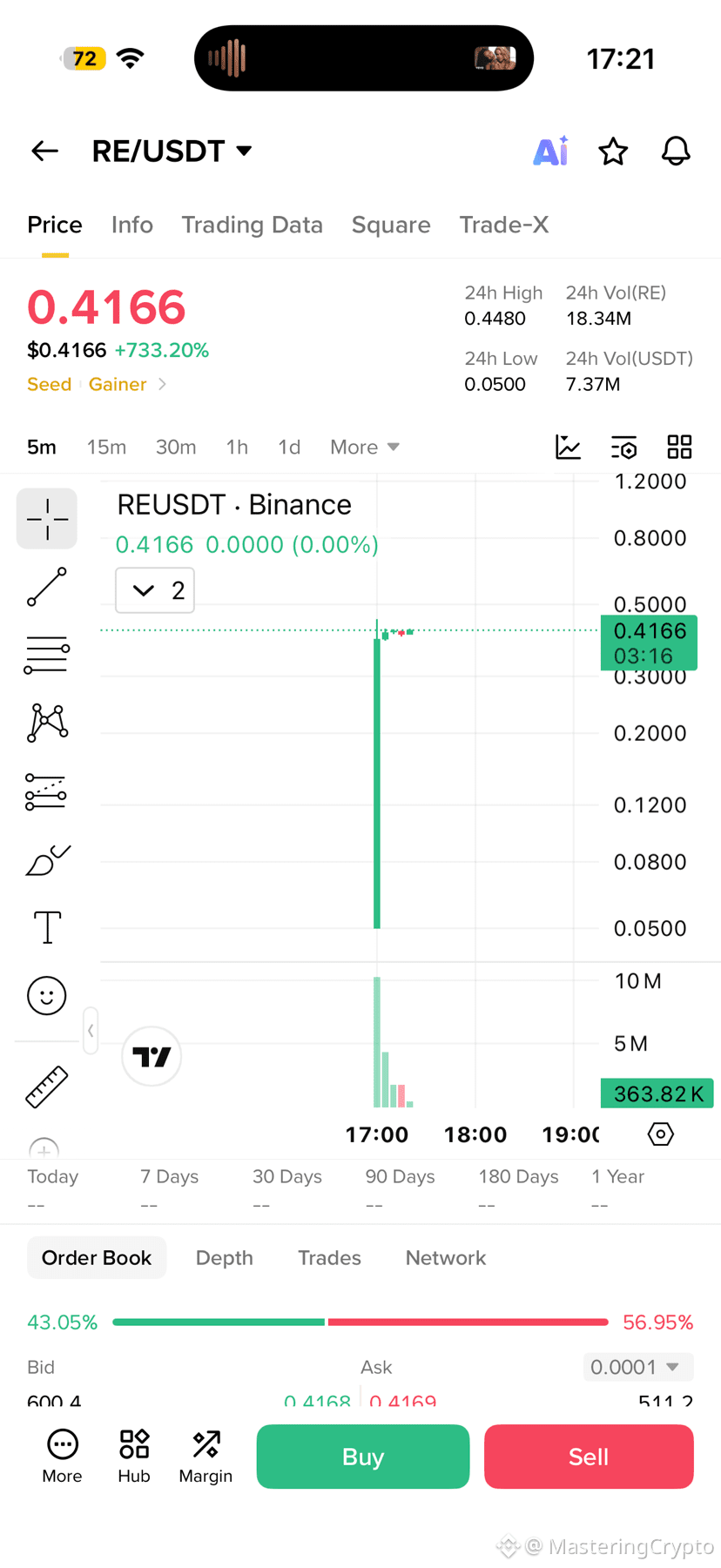Tap the green Buy button
Viewport: 721px width, 1568px height.
pyautogui.click(x=363, y=1457)
